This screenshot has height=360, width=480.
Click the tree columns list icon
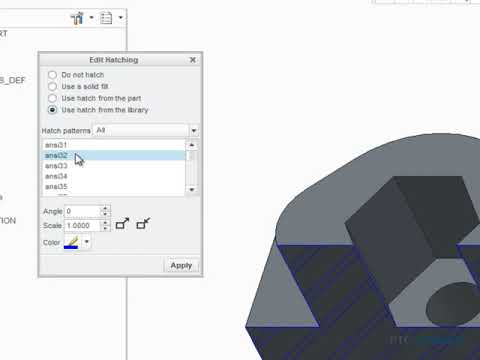[106, 18]
